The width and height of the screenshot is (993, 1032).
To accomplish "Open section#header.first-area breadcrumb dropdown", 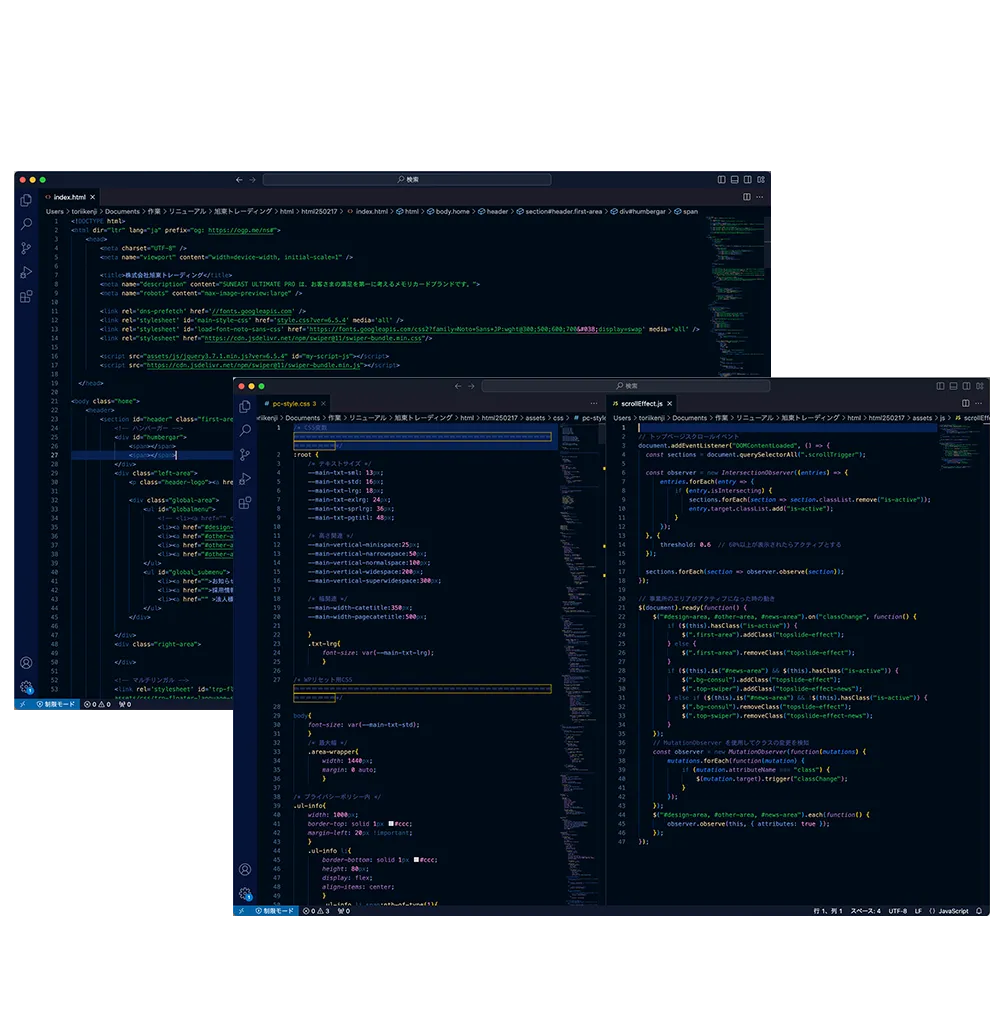I will click(559, 212).
